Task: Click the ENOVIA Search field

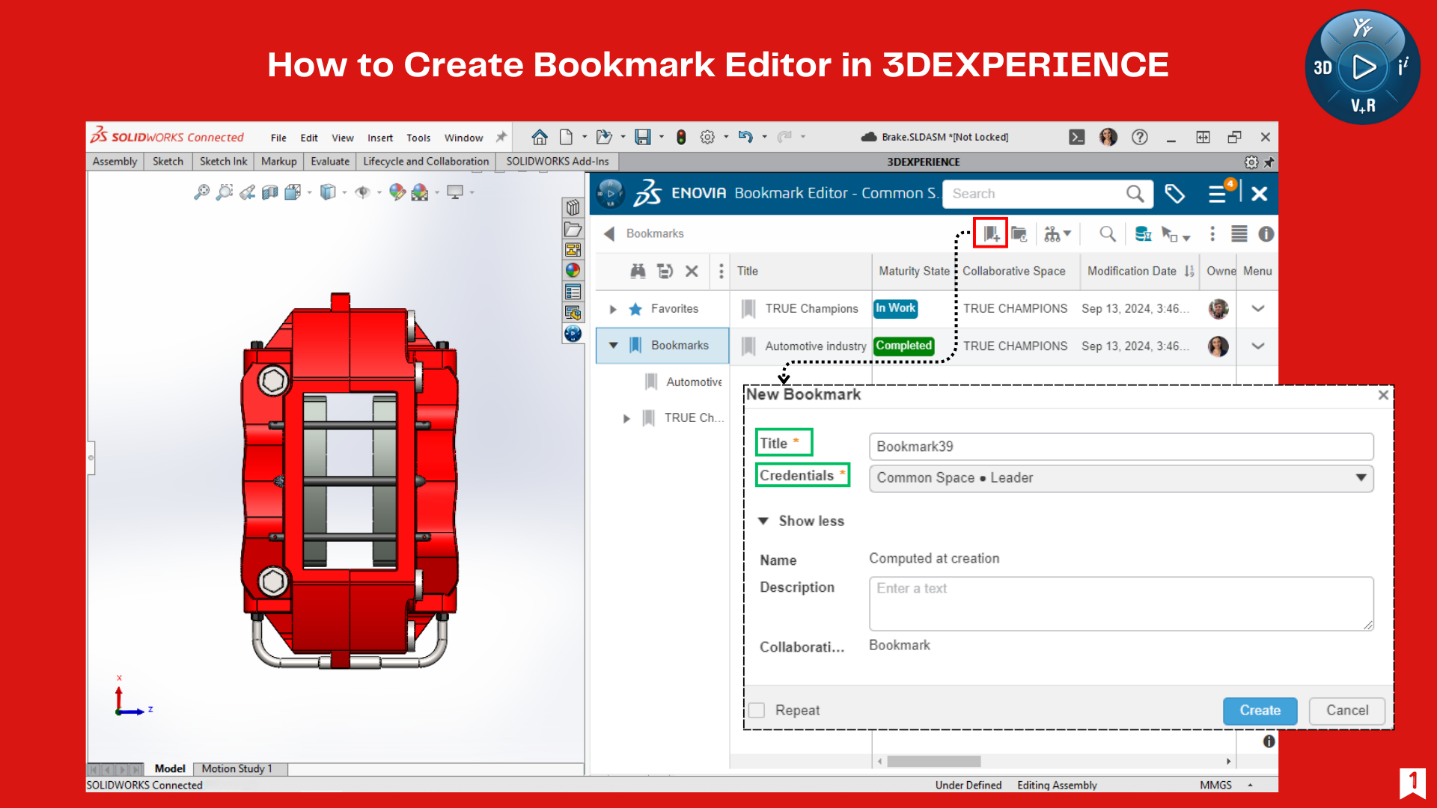Action: [1047, 194]
